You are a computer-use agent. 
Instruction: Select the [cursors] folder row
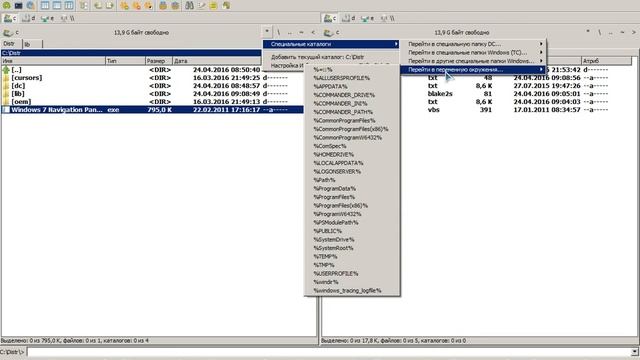tap(152, 78)
